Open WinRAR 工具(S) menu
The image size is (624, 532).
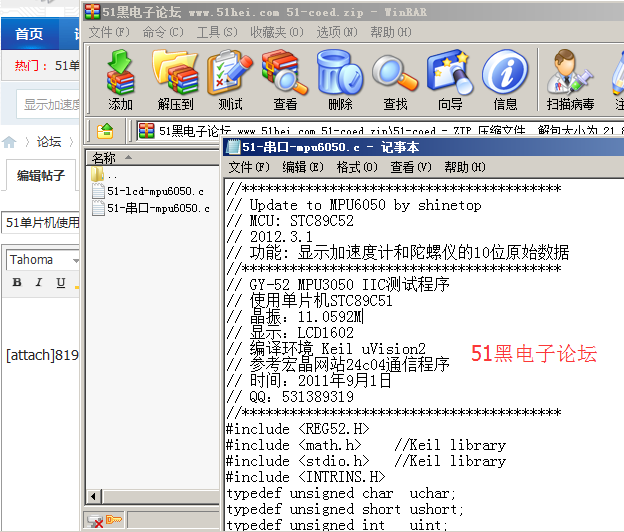tap(217, 32)
